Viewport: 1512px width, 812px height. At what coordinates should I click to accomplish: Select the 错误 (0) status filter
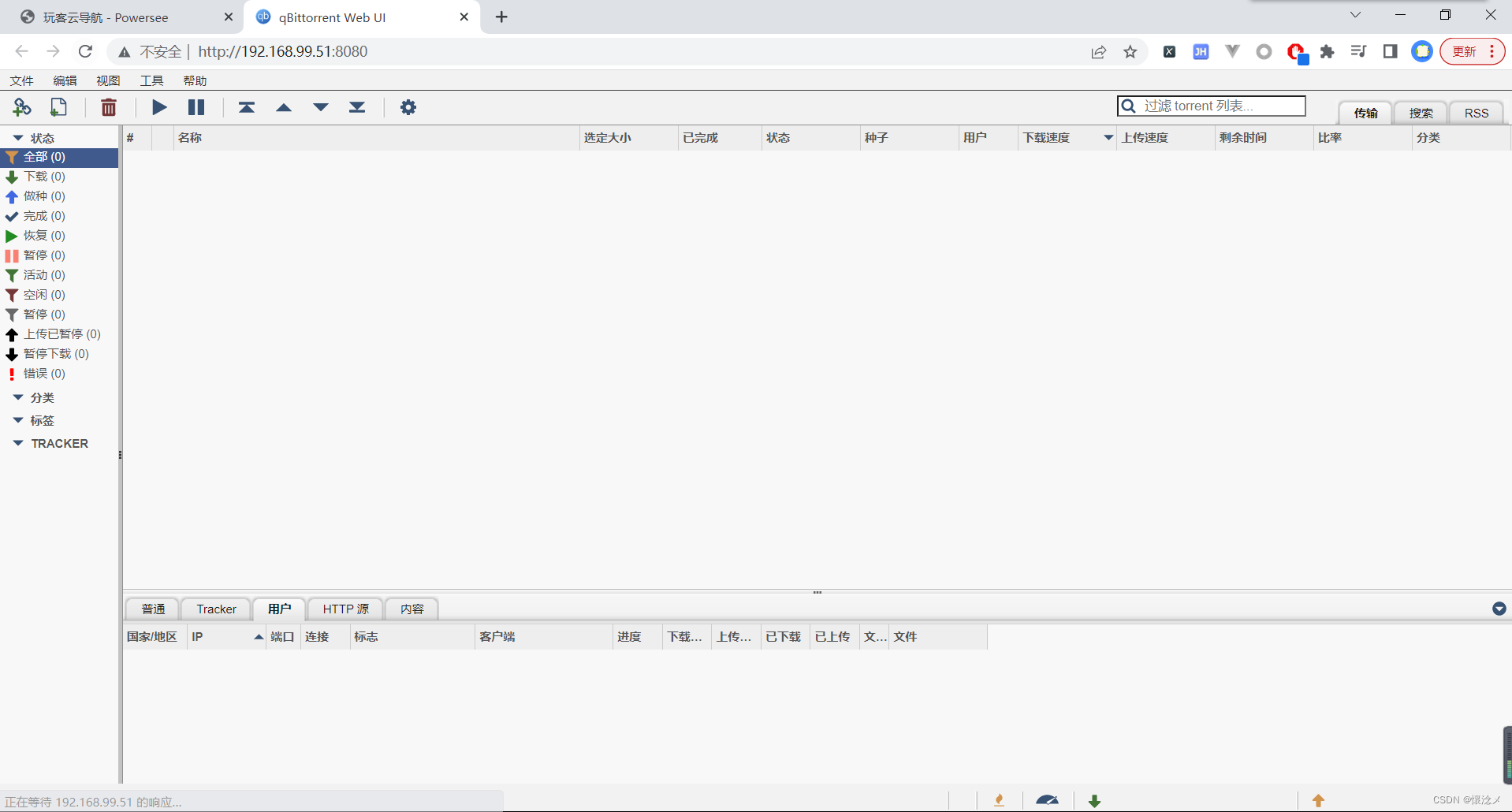coord(44,374)
